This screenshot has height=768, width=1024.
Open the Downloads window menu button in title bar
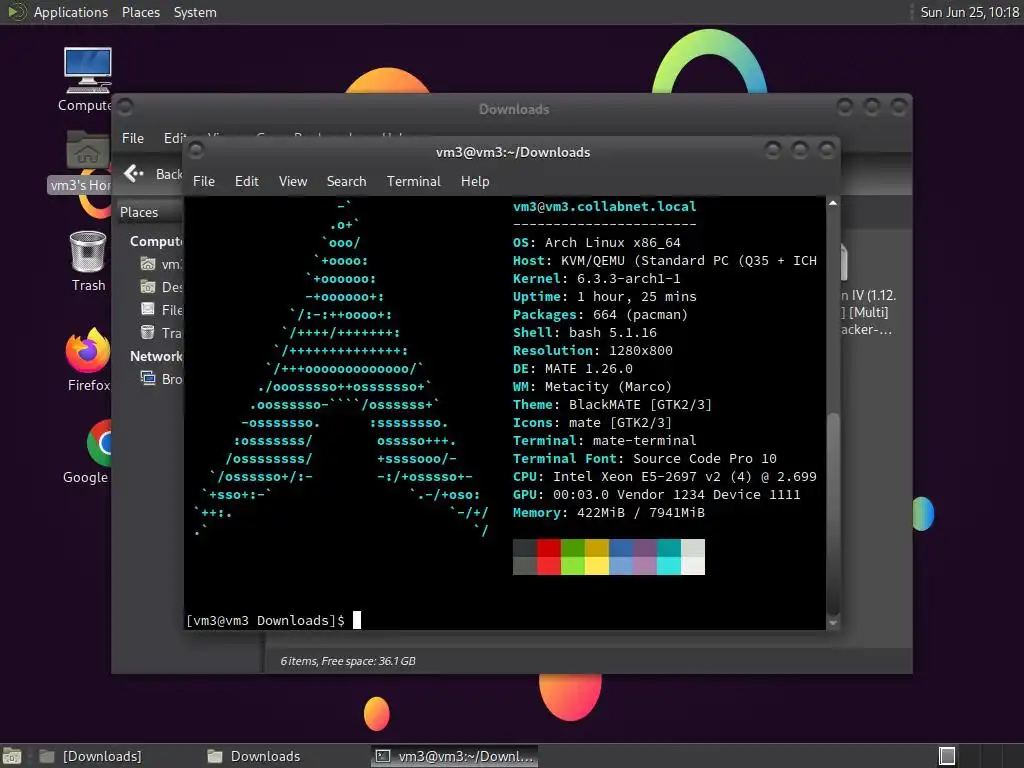(x=125, y=107)
